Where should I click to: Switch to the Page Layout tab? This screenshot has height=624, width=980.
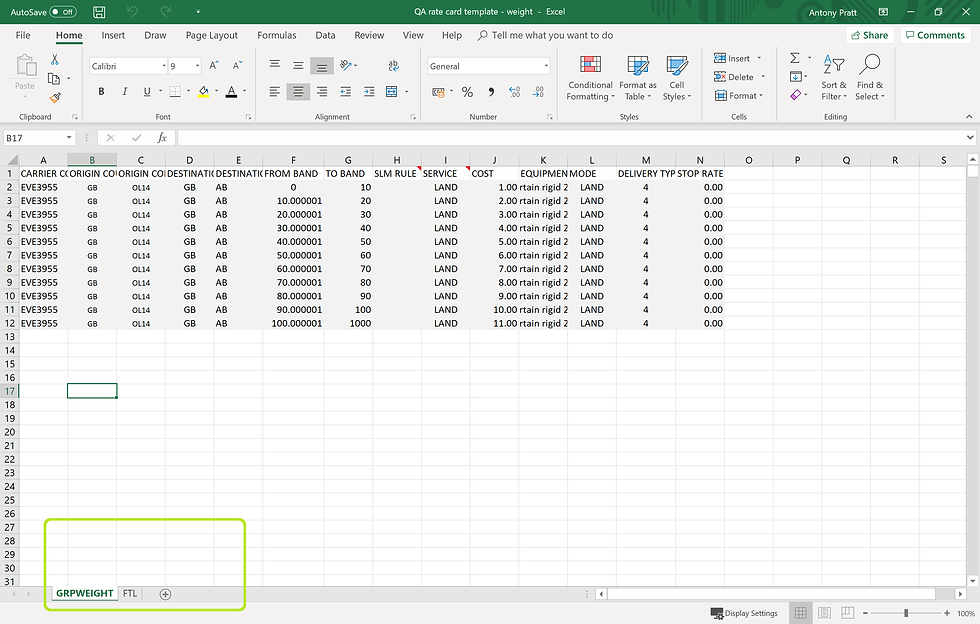[211, 35]
